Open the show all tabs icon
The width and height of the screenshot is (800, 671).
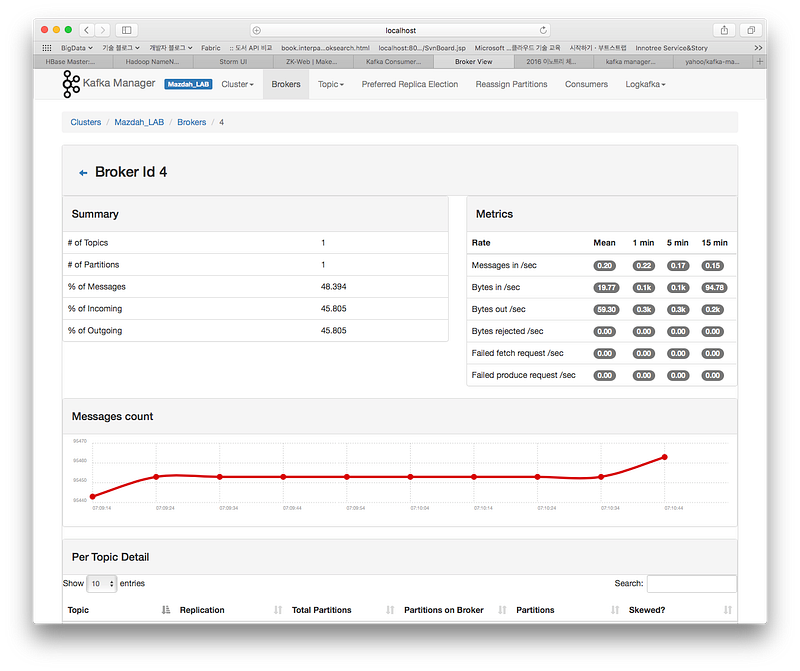point(751,30)
